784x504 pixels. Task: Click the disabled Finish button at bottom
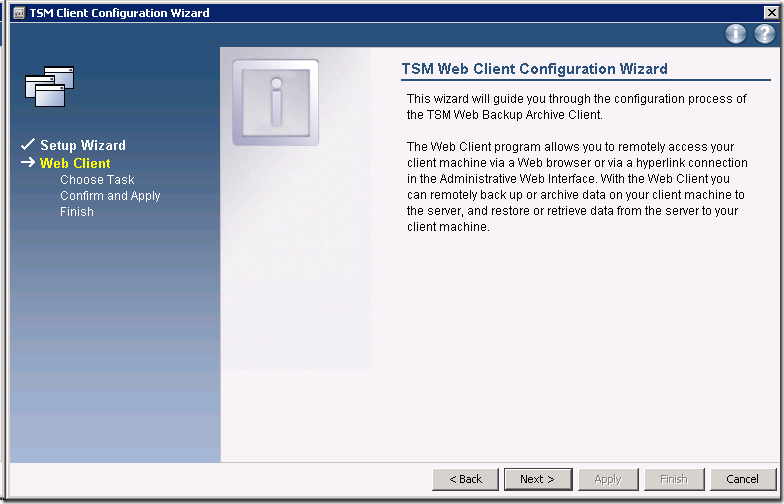(x=674, y=479)
